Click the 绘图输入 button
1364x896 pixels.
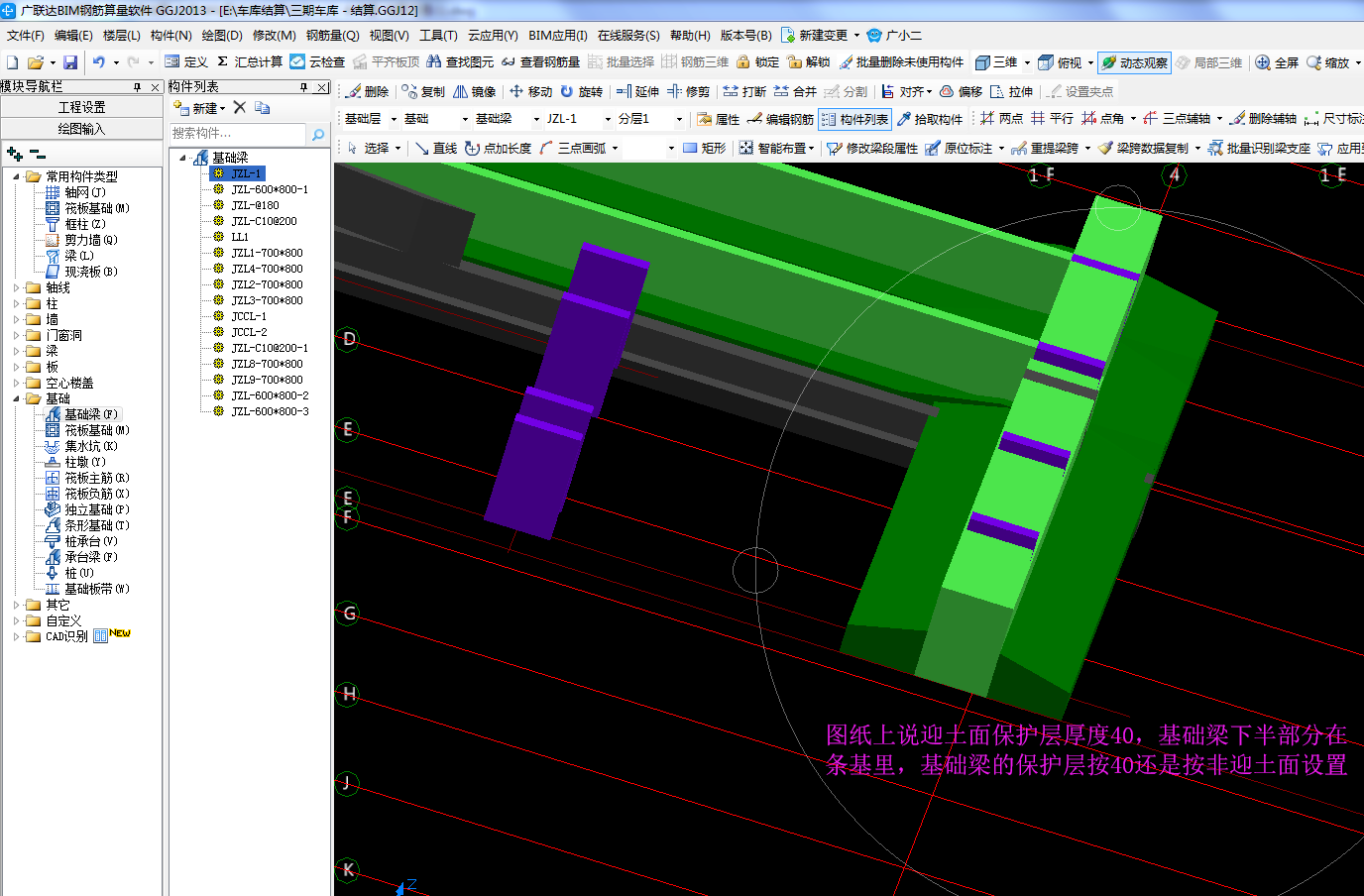pos(81,129)
